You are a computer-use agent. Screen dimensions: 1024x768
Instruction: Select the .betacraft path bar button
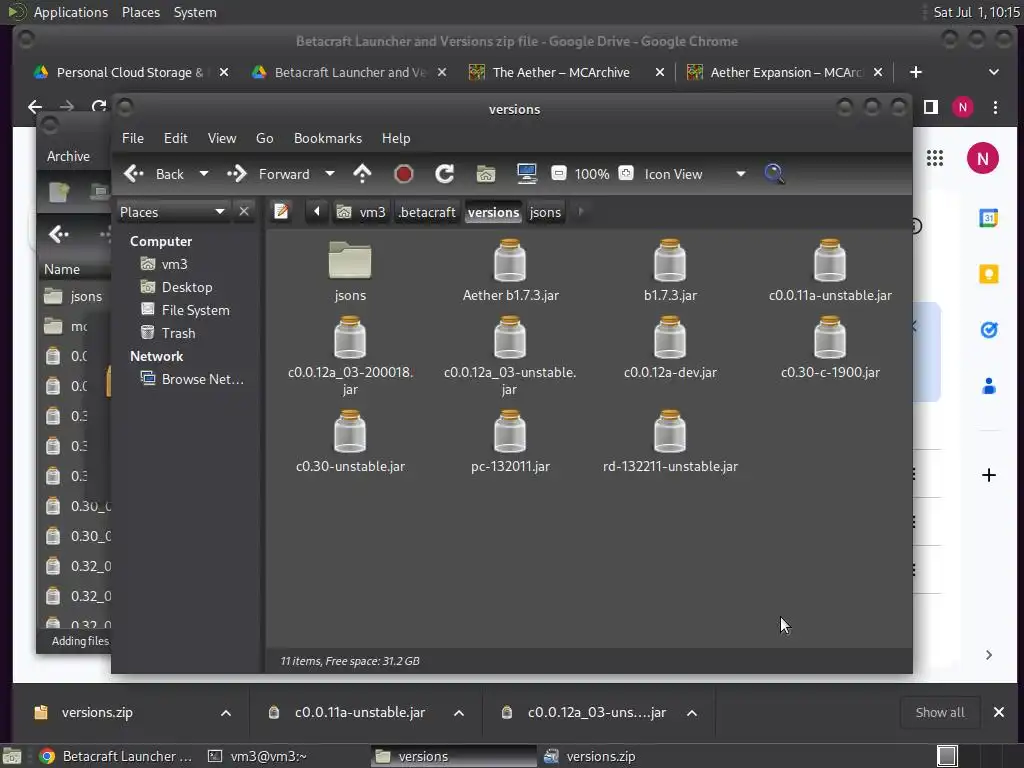(x=427, y=212)
